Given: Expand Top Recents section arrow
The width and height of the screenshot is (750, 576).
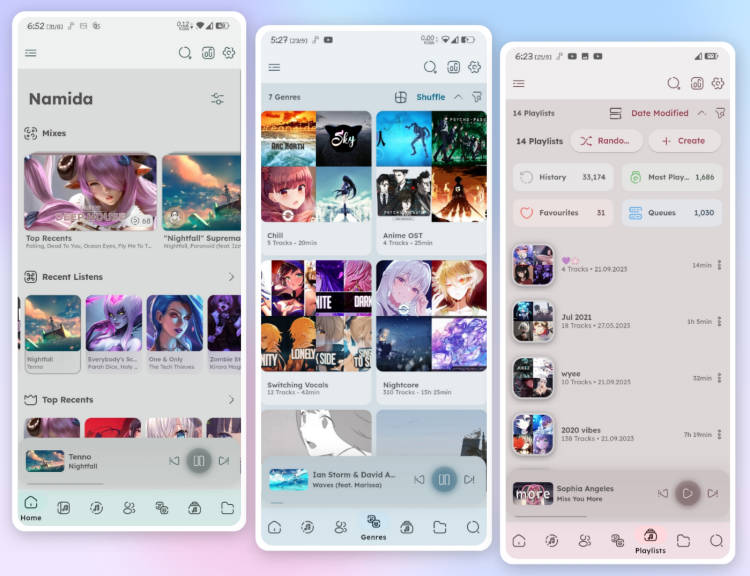Looking at the screenshot, I should point(231,399).
